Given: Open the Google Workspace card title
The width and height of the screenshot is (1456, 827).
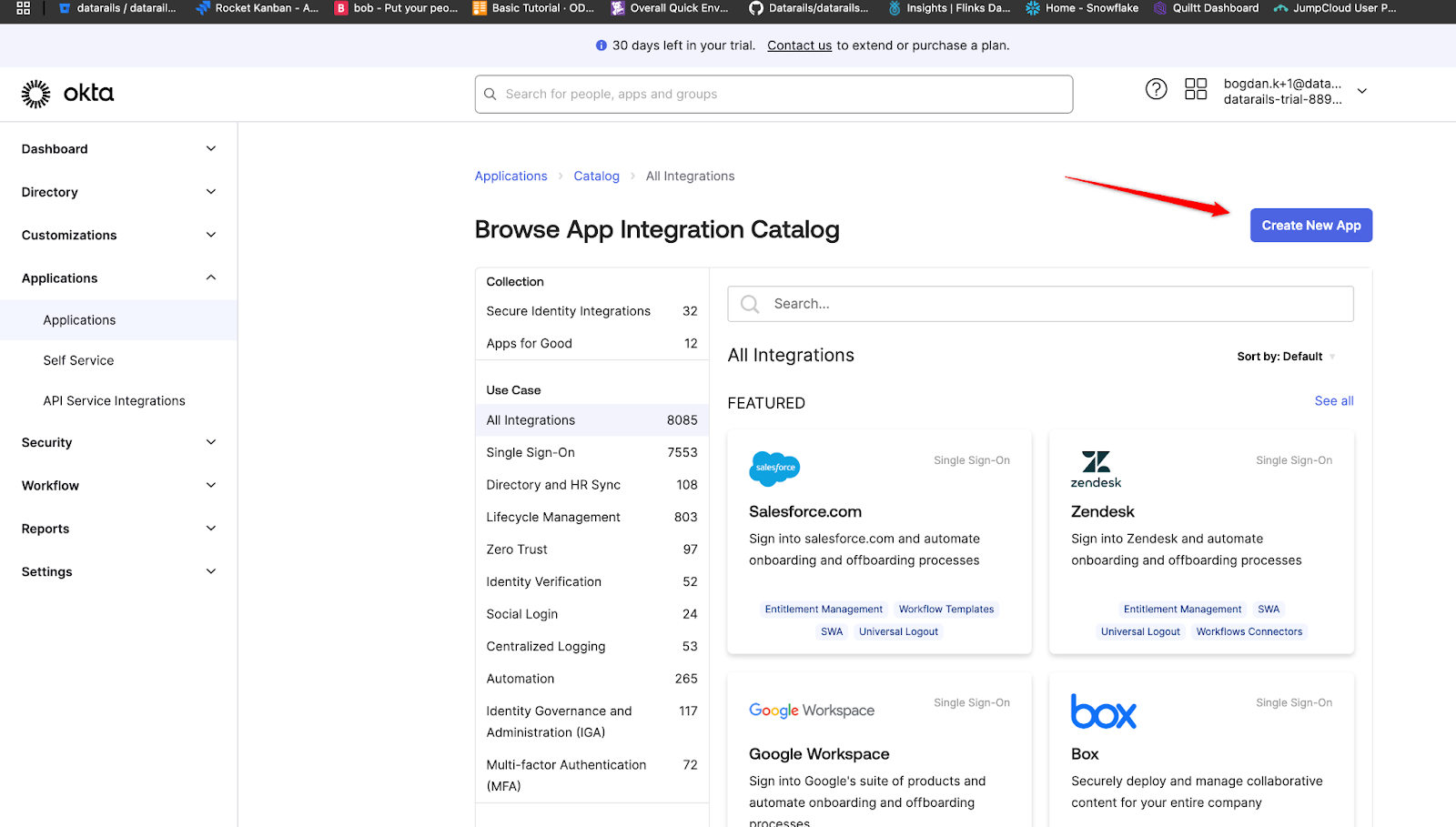Looking at the screenshot, I should point(819,754).
